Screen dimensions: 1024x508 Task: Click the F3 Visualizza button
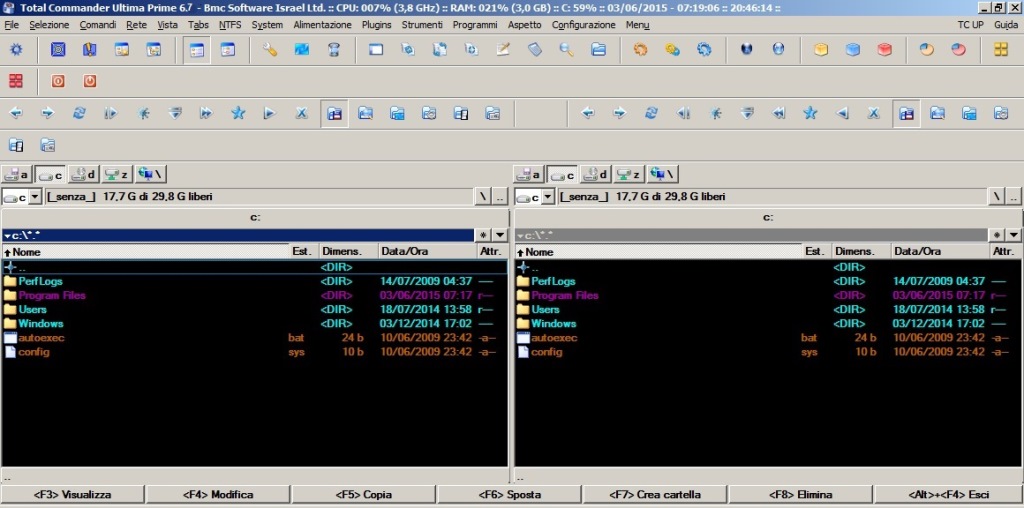click(72, 494)
